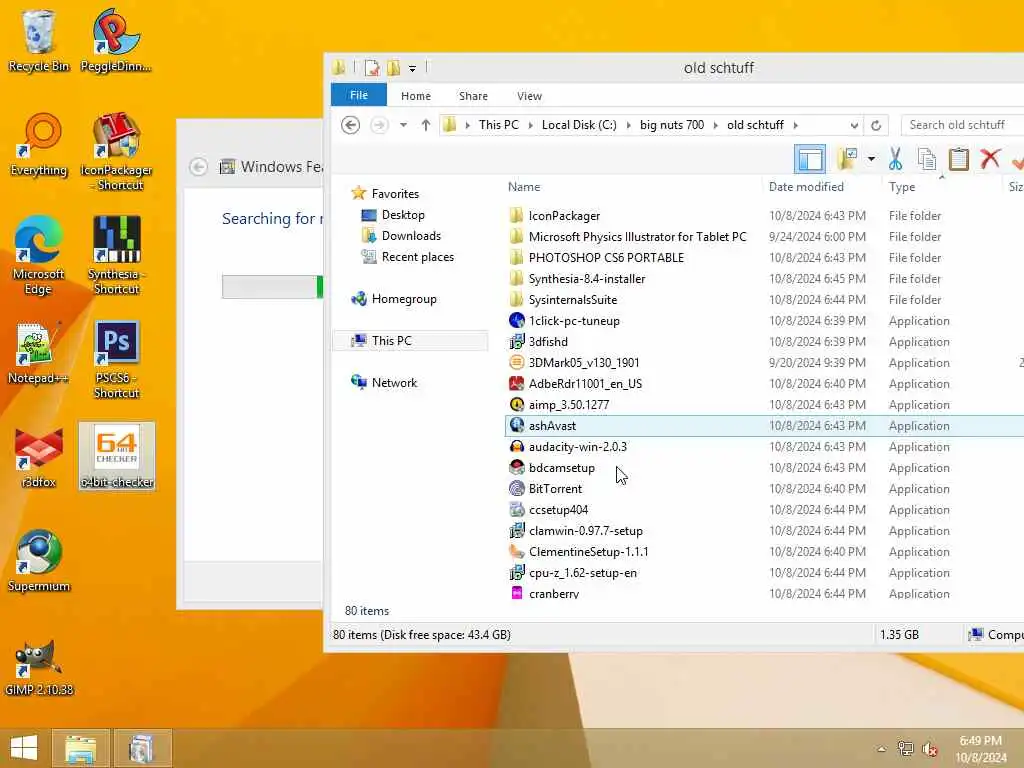Toggle the preview pane layout icon
Viewport: 1024px width, 768px height.
coord(810,159)
